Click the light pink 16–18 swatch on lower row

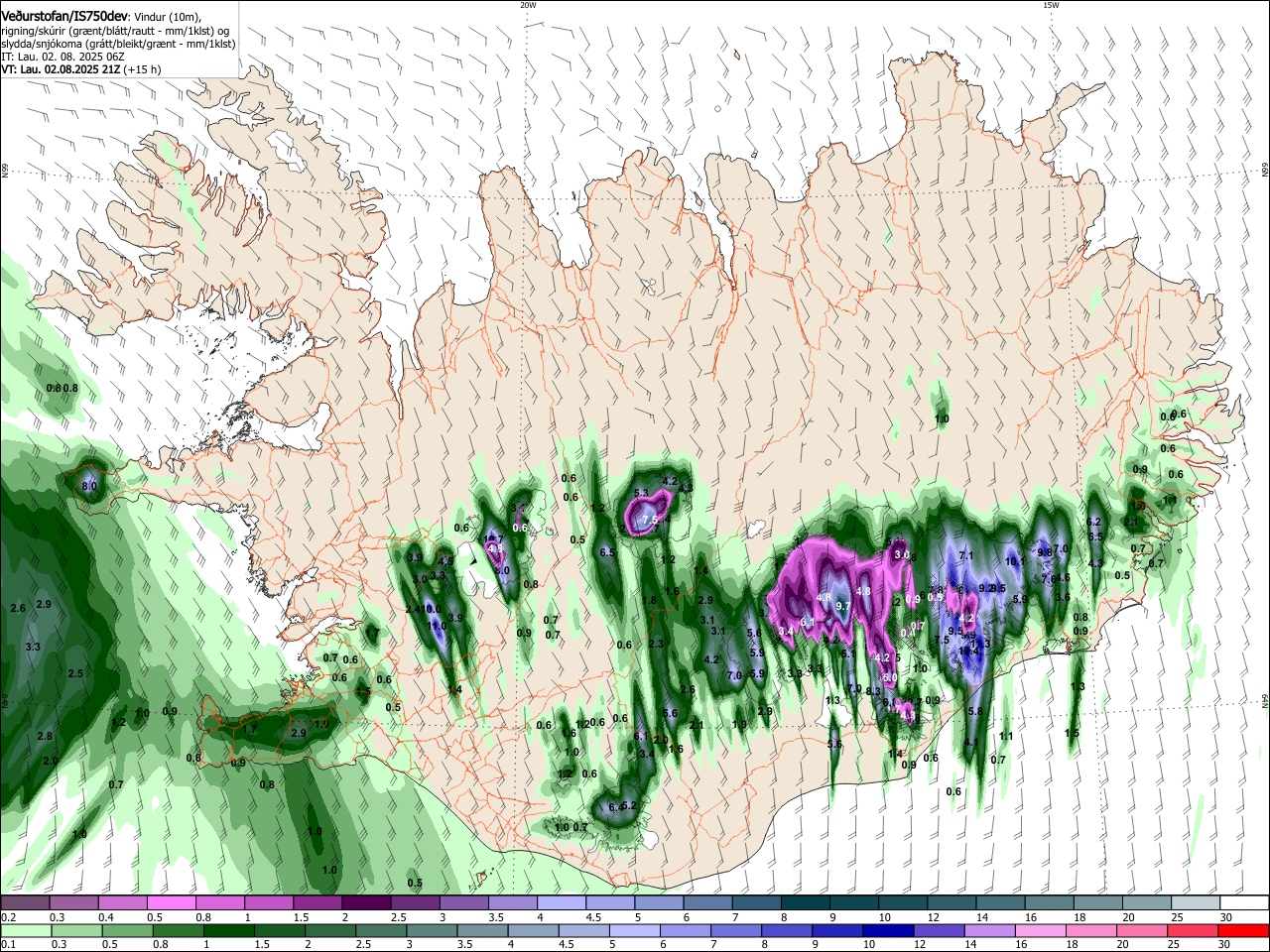tap(1039, 930)
